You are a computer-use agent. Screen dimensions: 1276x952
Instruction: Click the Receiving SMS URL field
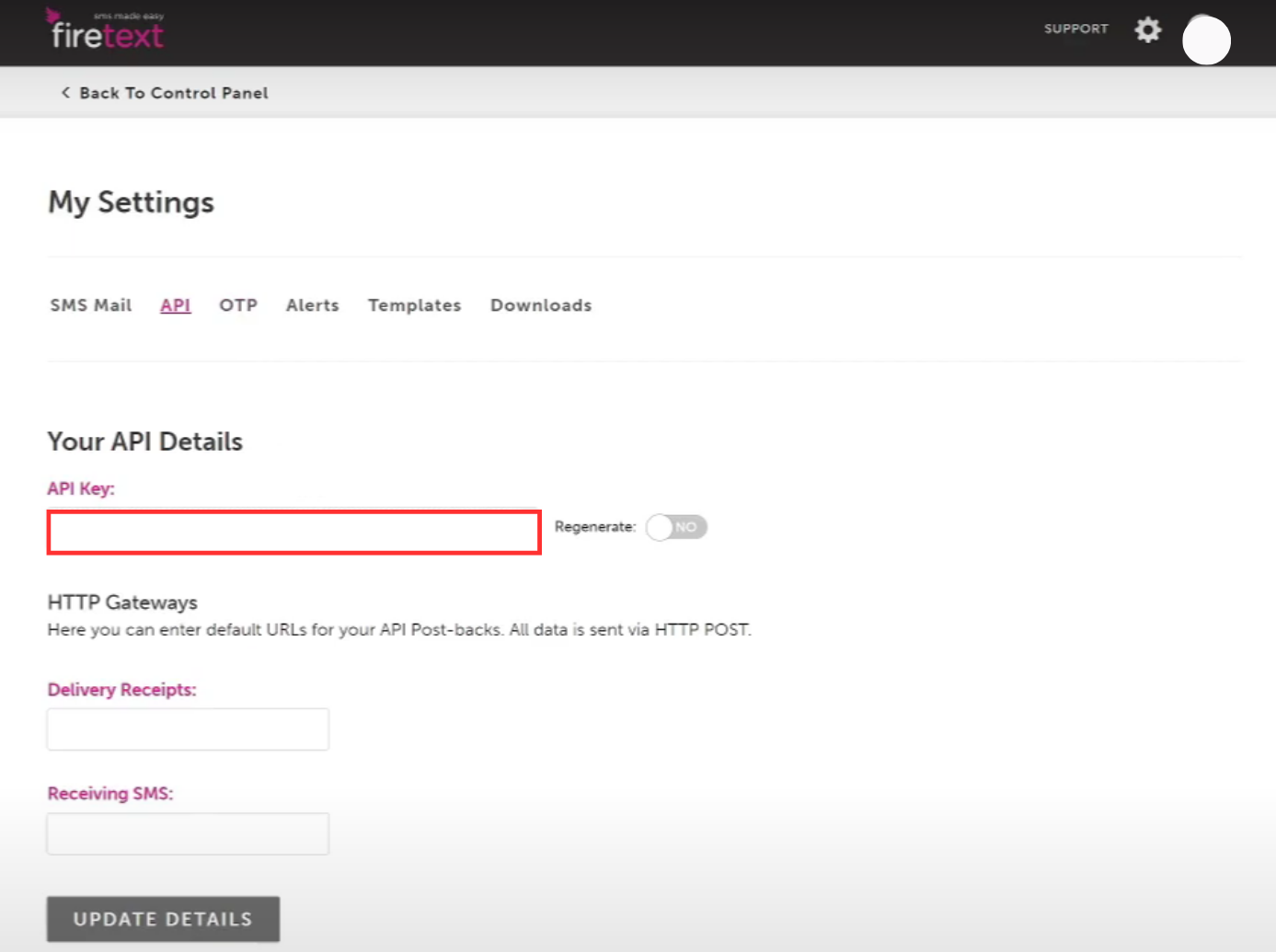click(x=187, y=832)
